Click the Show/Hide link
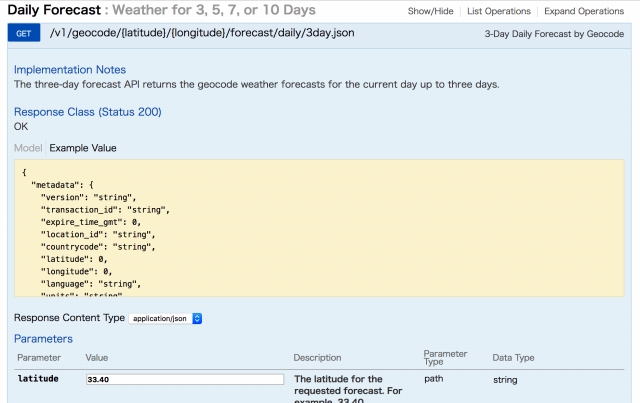640x403 pixels. click(433, 11)
